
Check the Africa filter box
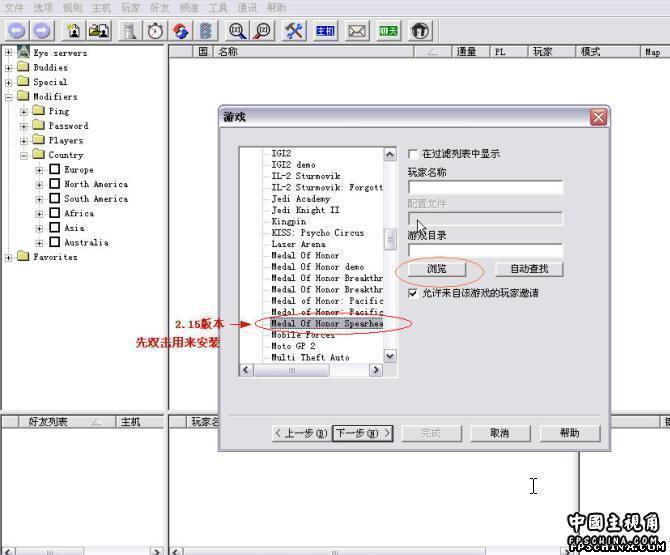point(54,213)
